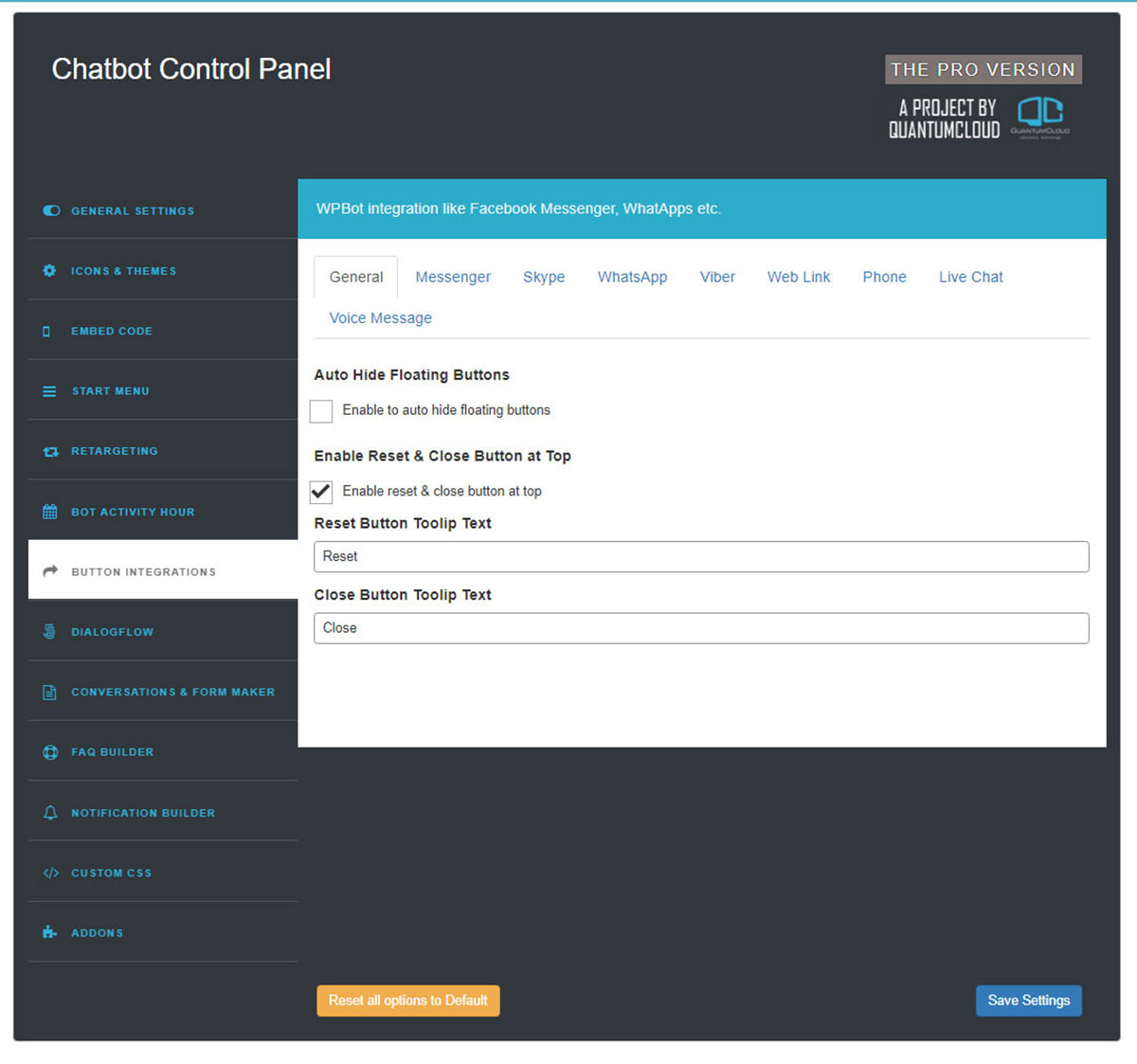This screenshot has width=1137, height=1064.
Task: Switch to the Messenger tab
Action: click(453, 277)
